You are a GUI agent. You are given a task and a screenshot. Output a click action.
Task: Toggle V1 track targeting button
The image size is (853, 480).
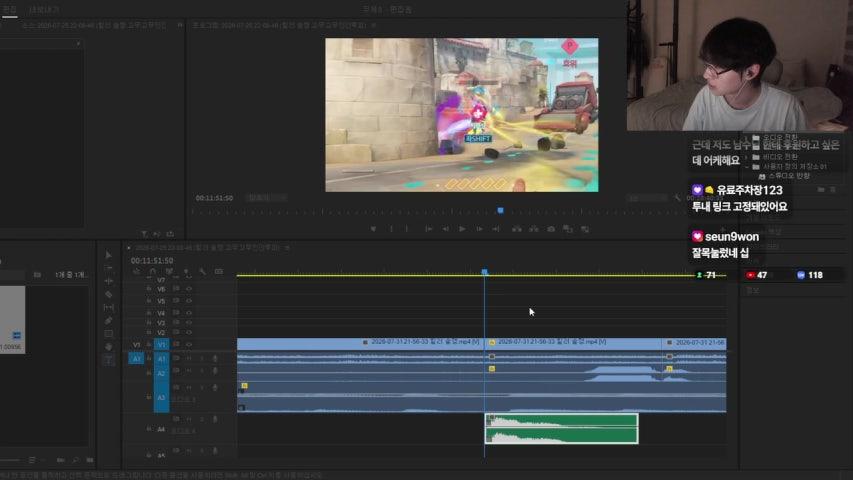pyautogui.click(x=162, y=344)
